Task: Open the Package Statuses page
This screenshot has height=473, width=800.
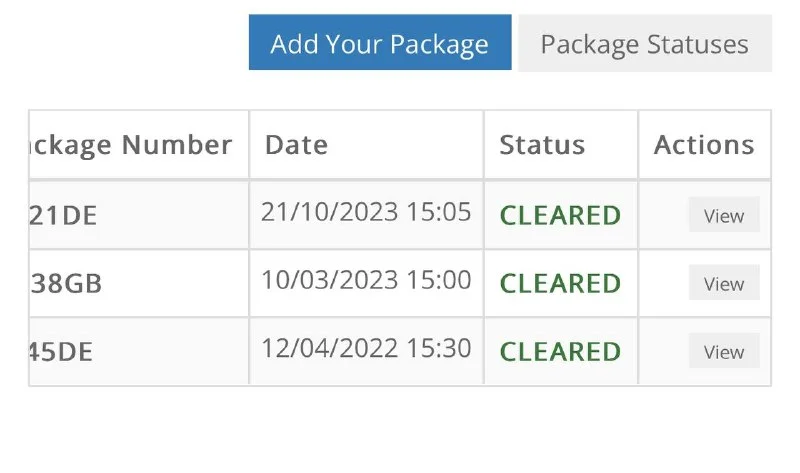Action: pos(644,44)
